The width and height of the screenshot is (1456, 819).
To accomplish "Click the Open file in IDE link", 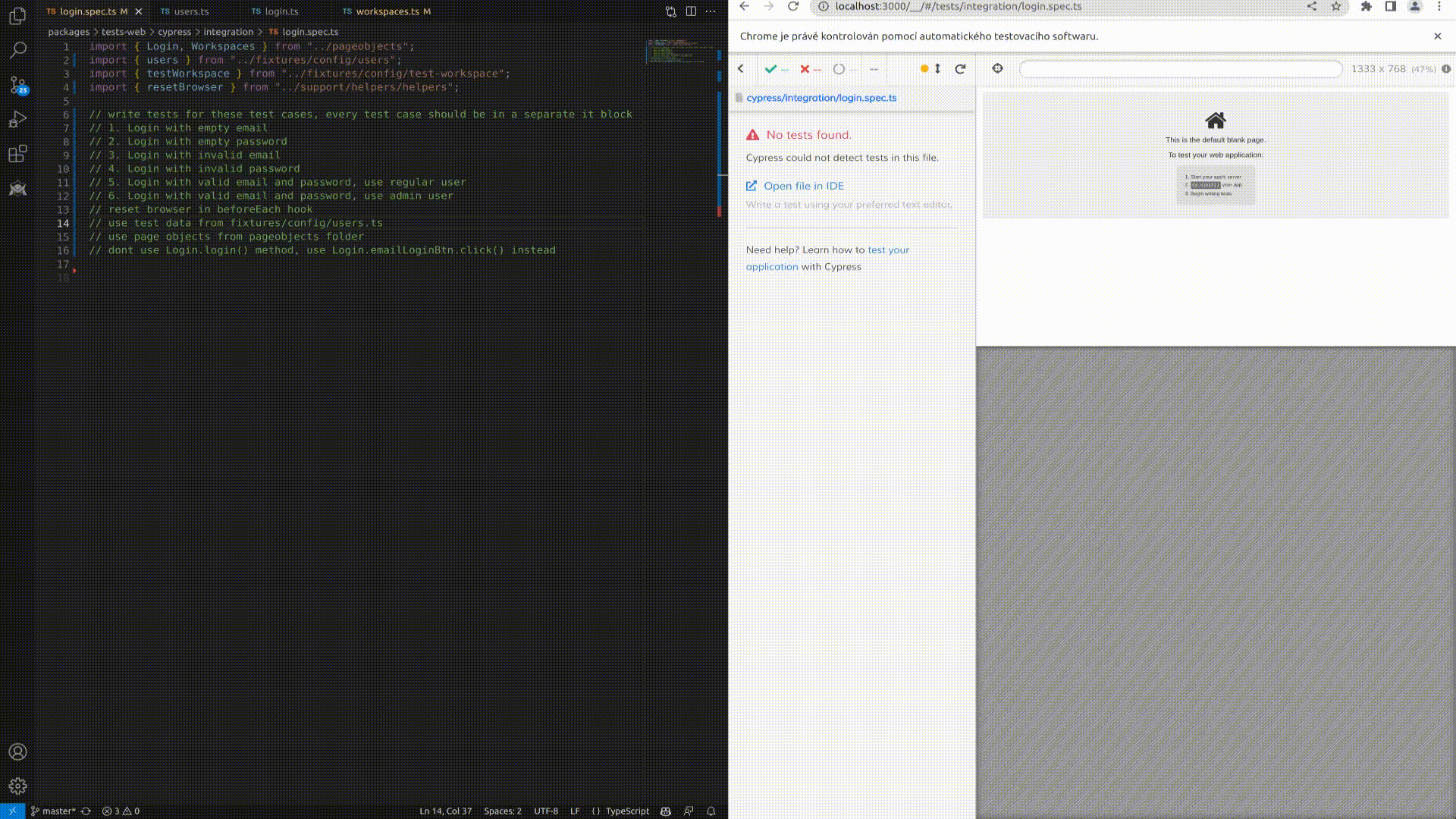I will [795, 186].
